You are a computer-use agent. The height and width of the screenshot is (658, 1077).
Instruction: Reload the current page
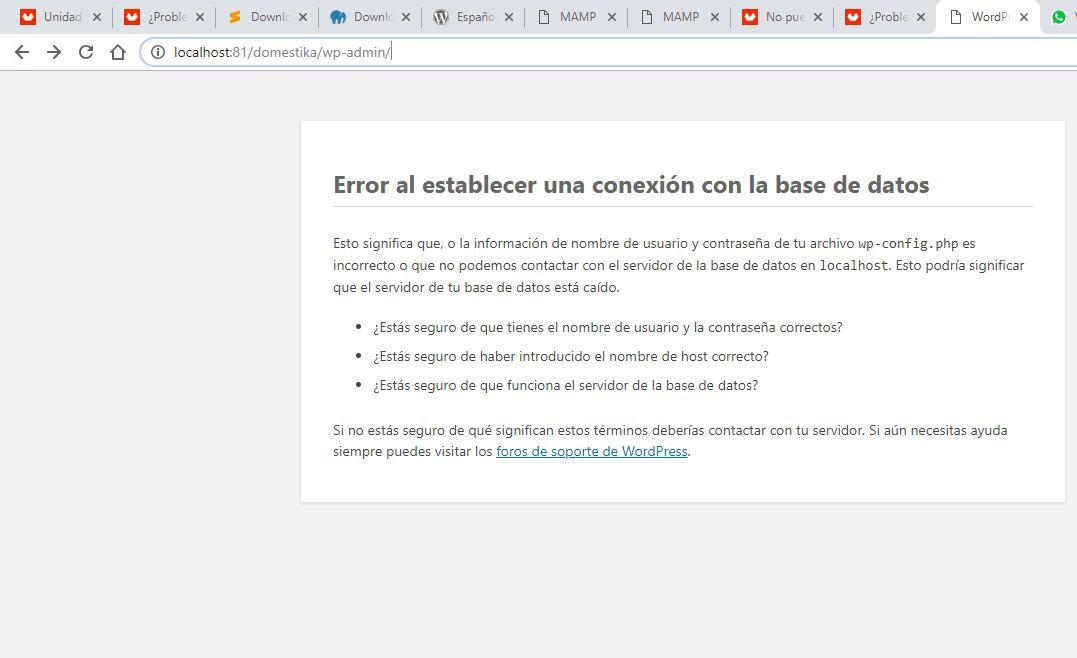pyautogui.click(x=86, y=52)
